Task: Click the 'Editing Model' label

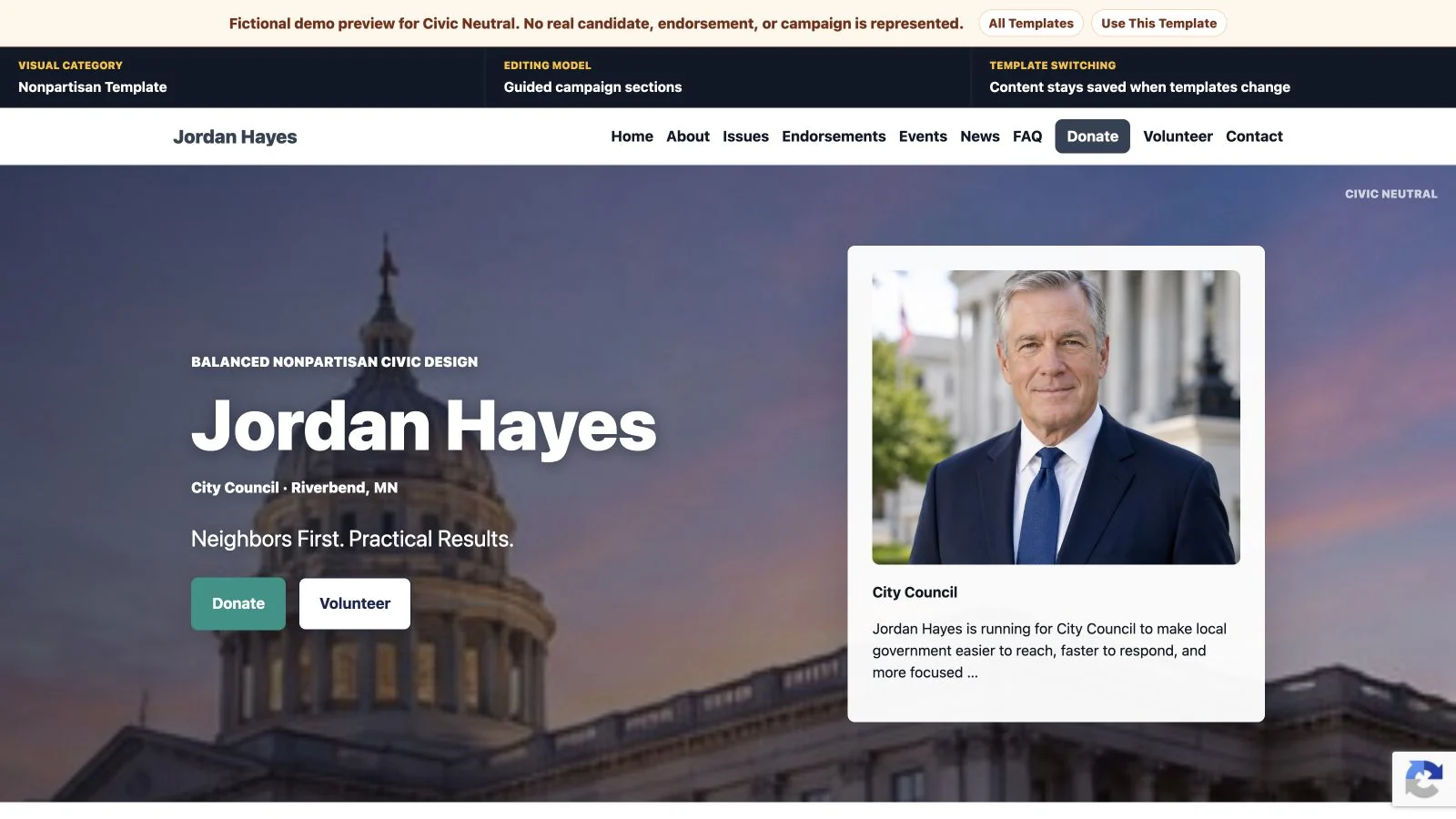Action: tap(547, 66)
